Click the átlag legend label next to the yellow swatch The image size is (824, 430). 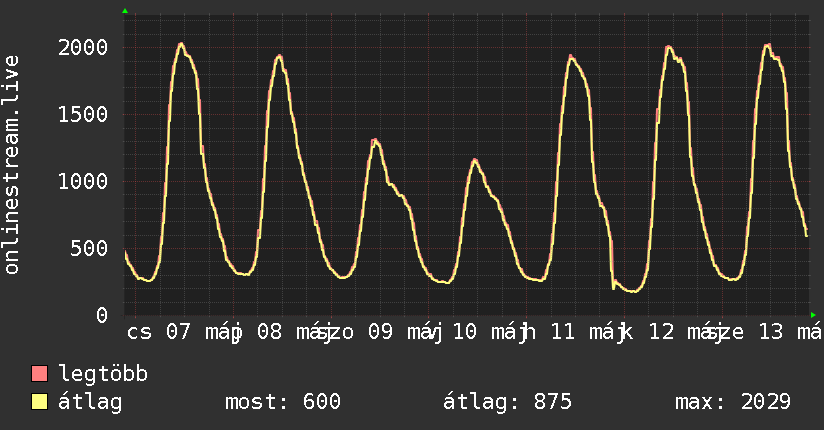(x=90, y=402)
